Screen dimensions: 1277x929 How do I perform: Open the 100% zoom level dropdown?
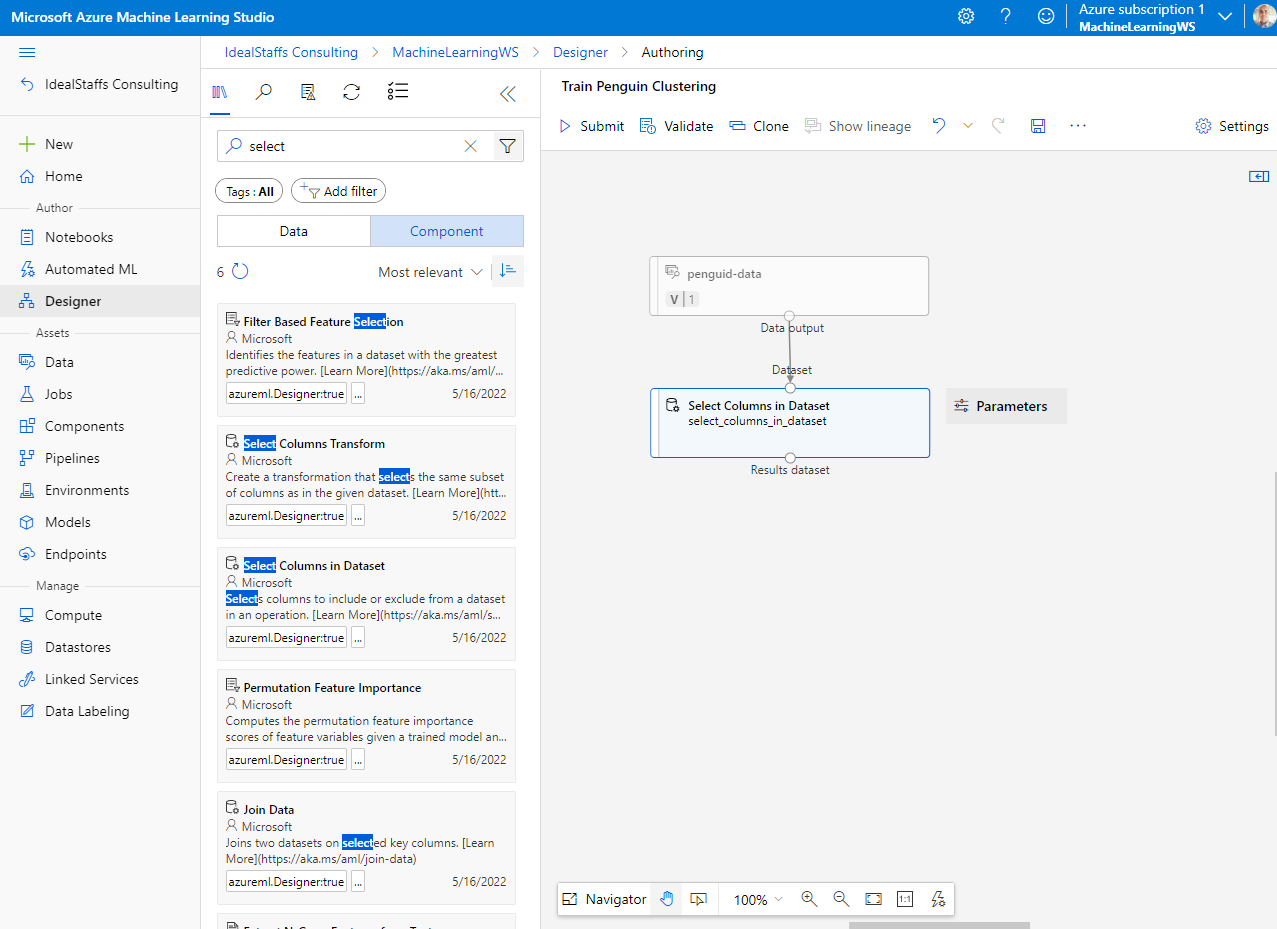click(758, 899)
